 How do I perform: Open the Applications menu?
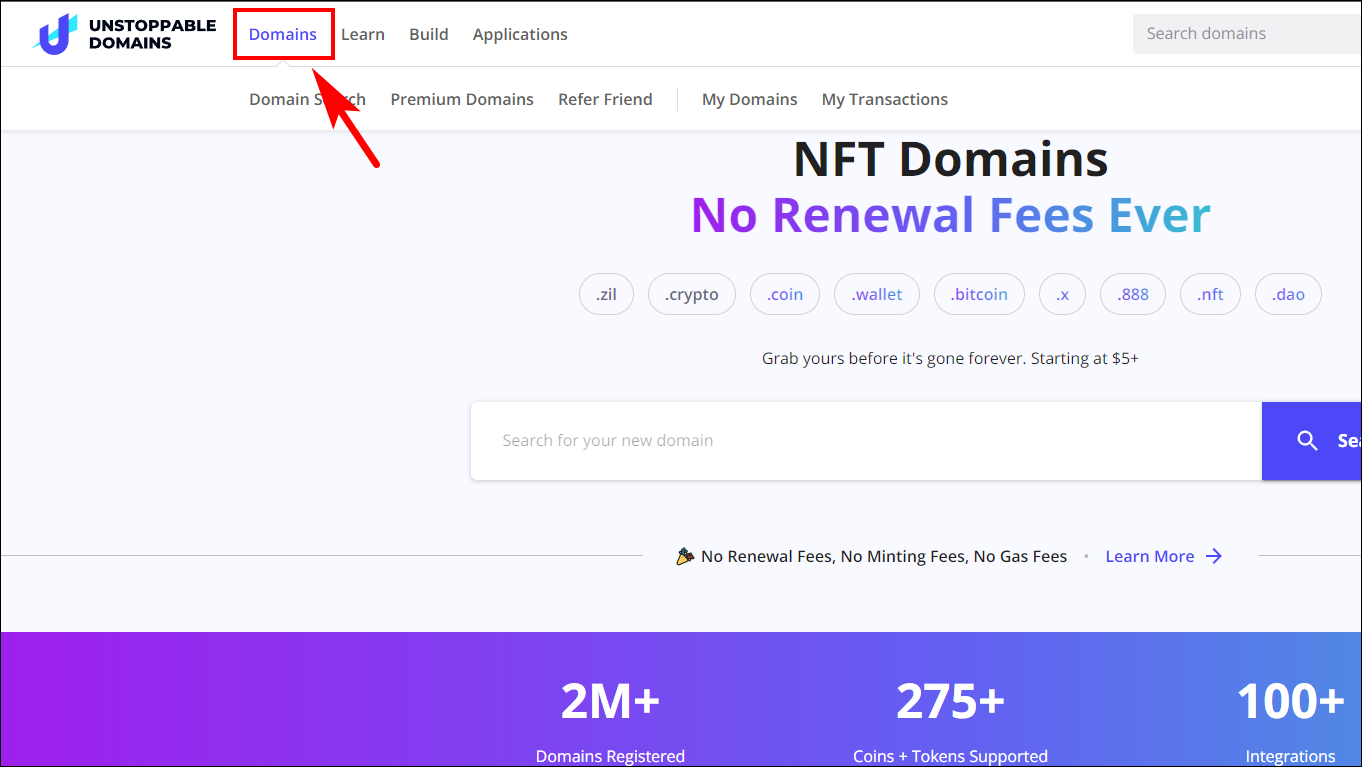[520, 34]
